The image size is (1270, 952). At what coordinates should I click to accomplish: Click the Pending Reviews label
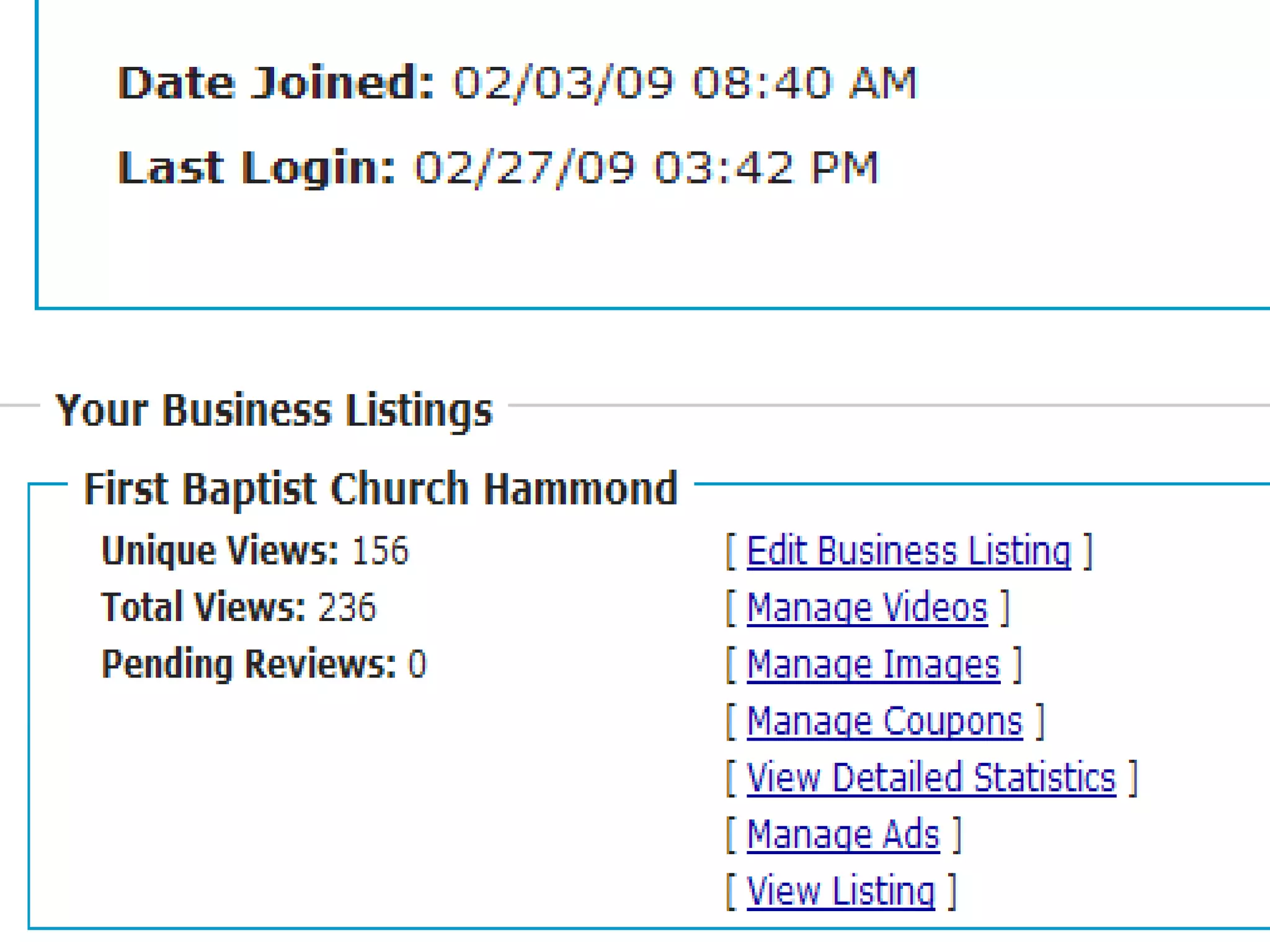[x=248, y=664]
